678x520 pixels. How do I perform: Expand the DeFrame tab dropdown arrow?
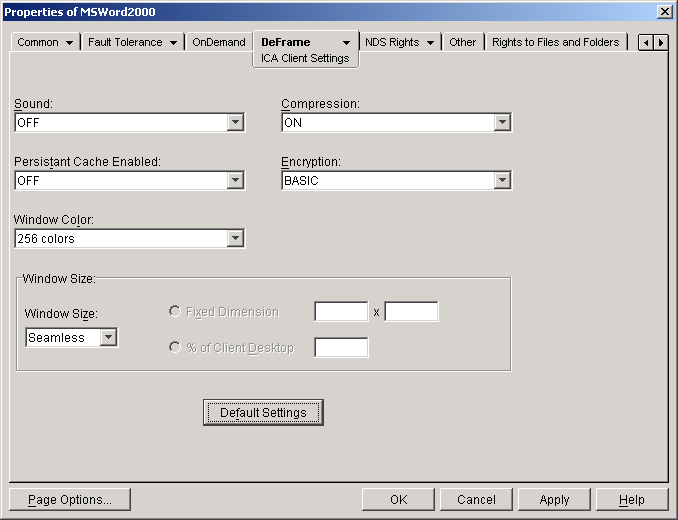(346, 43)
